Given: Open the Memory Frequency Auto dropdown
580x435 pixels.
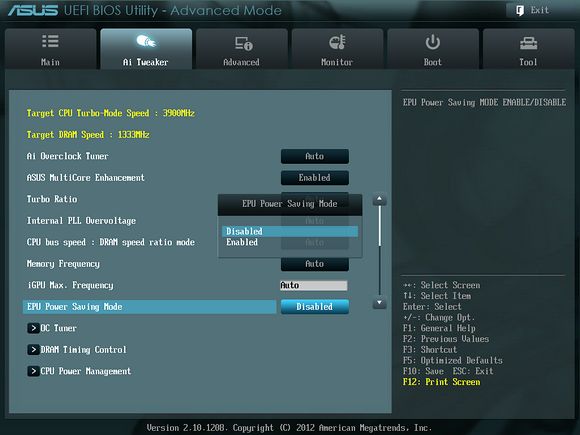Looking at the screenshot, I should pos(314,264).
